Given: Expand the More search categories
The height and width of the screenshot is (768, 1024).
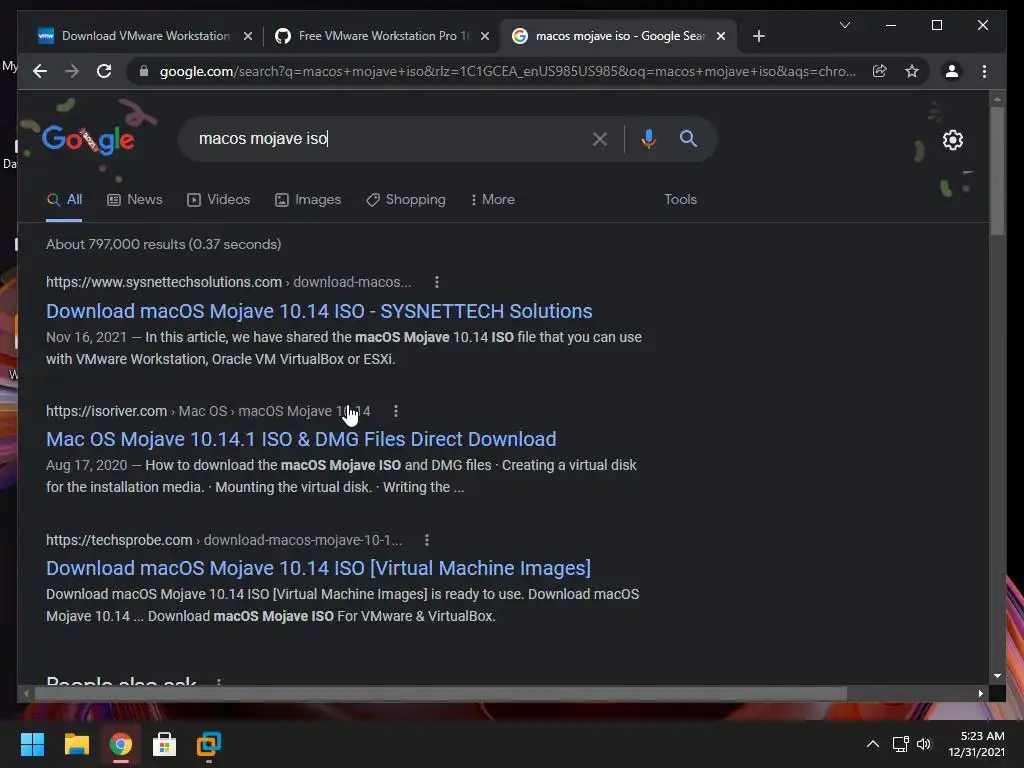Looking at the screenshot, I should (x=492, y=199).
